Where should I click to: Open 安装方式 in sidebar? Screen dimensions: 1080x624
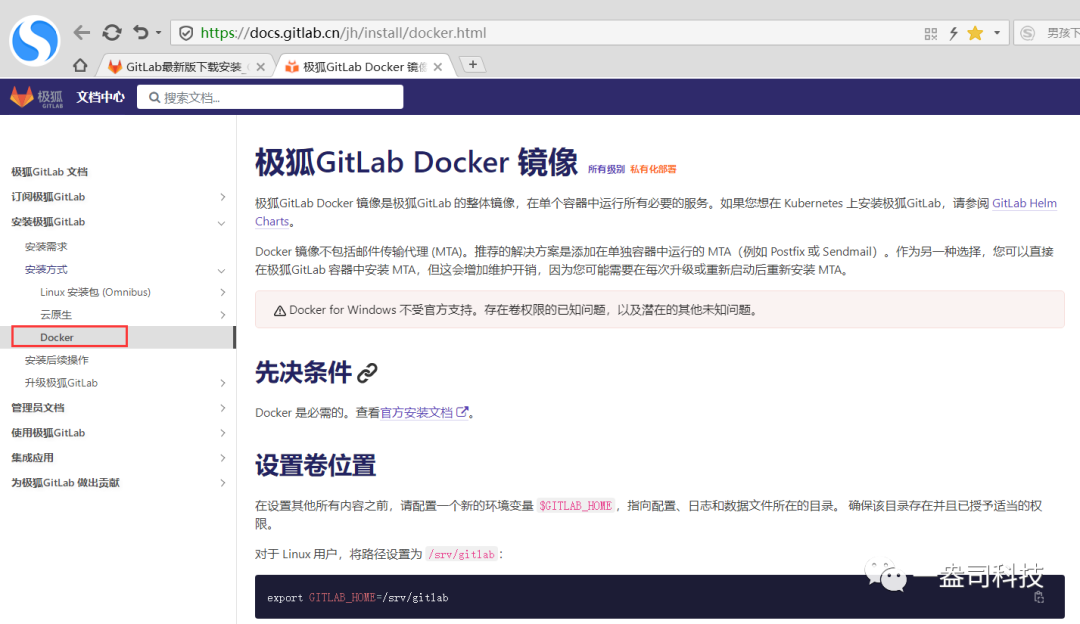coord(46,269)
